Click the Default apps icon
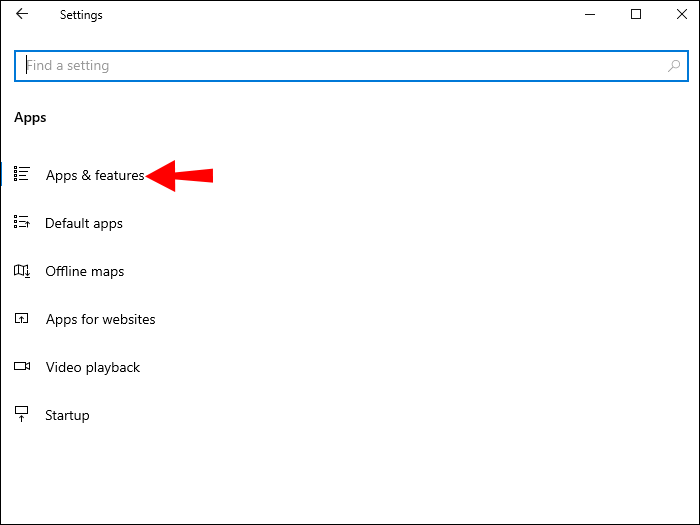Image resolution: width=700 pixels, height=525 pixels. click(x=22, y=223)
